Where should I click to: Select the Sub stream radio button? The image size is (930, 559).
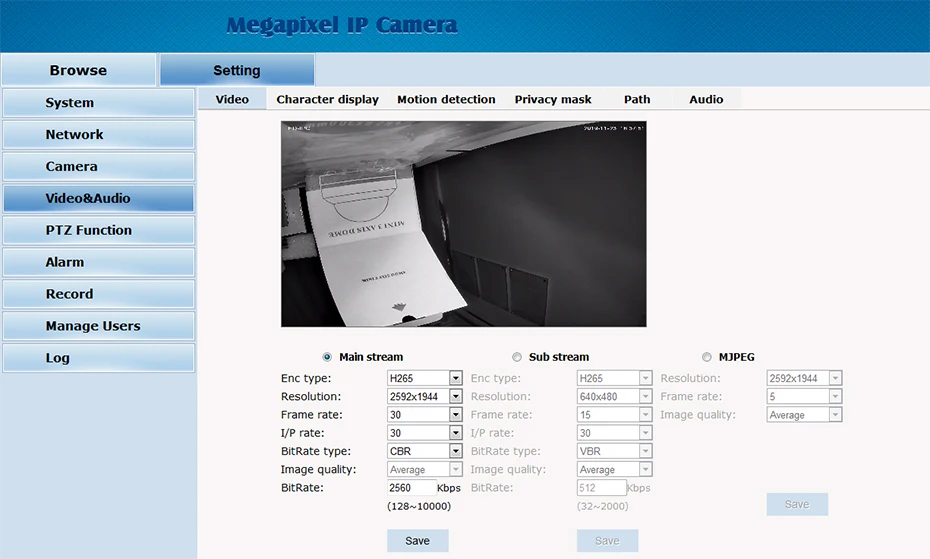[517, 357]
